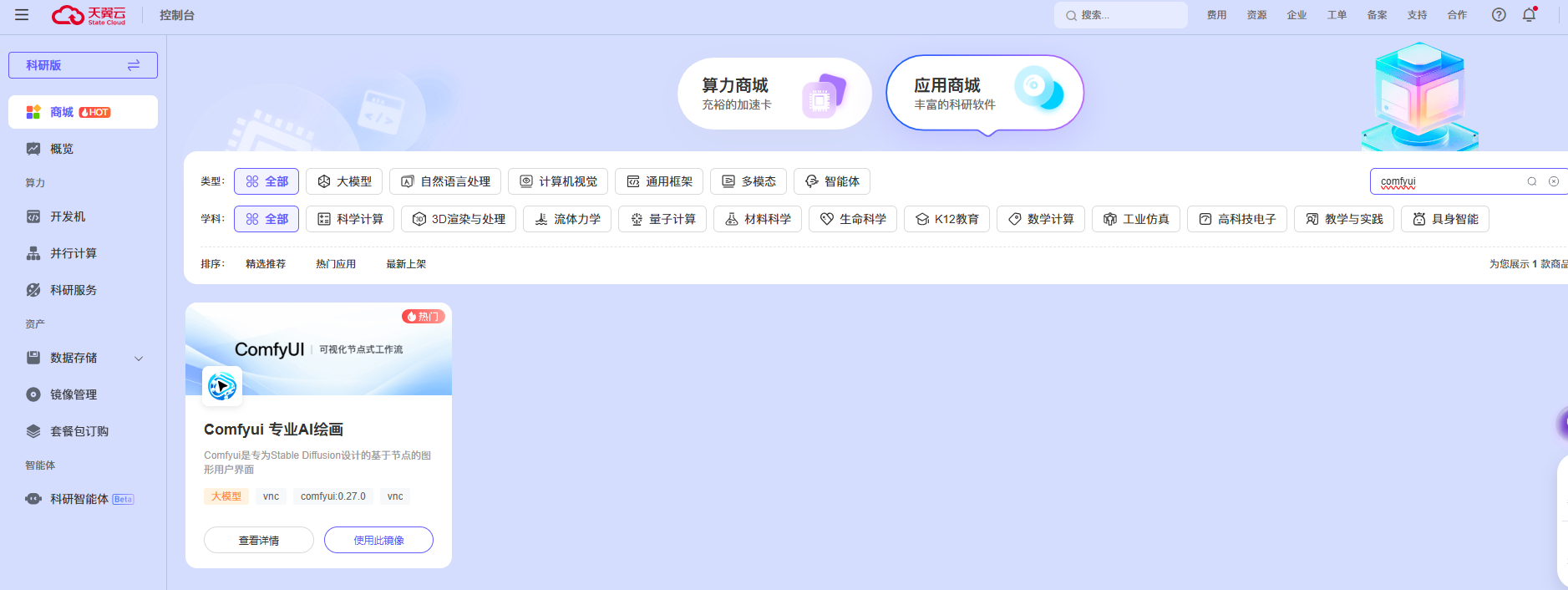Expand the 数据存储 sidebar section
The height and width of the screenshot is (590, 1568).
83,358
